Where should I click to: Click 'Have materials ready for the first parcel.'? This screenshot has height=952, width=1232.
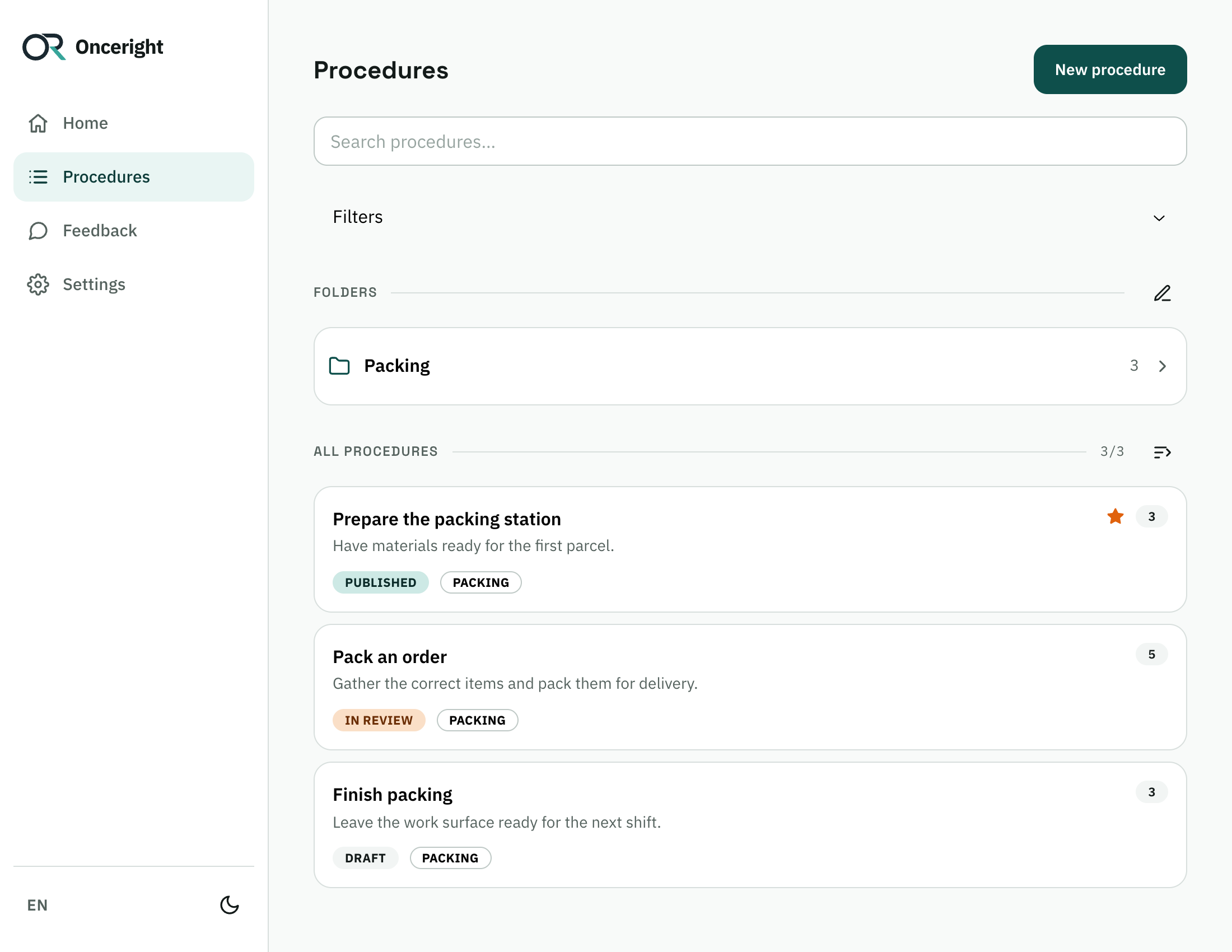[473, 545]
